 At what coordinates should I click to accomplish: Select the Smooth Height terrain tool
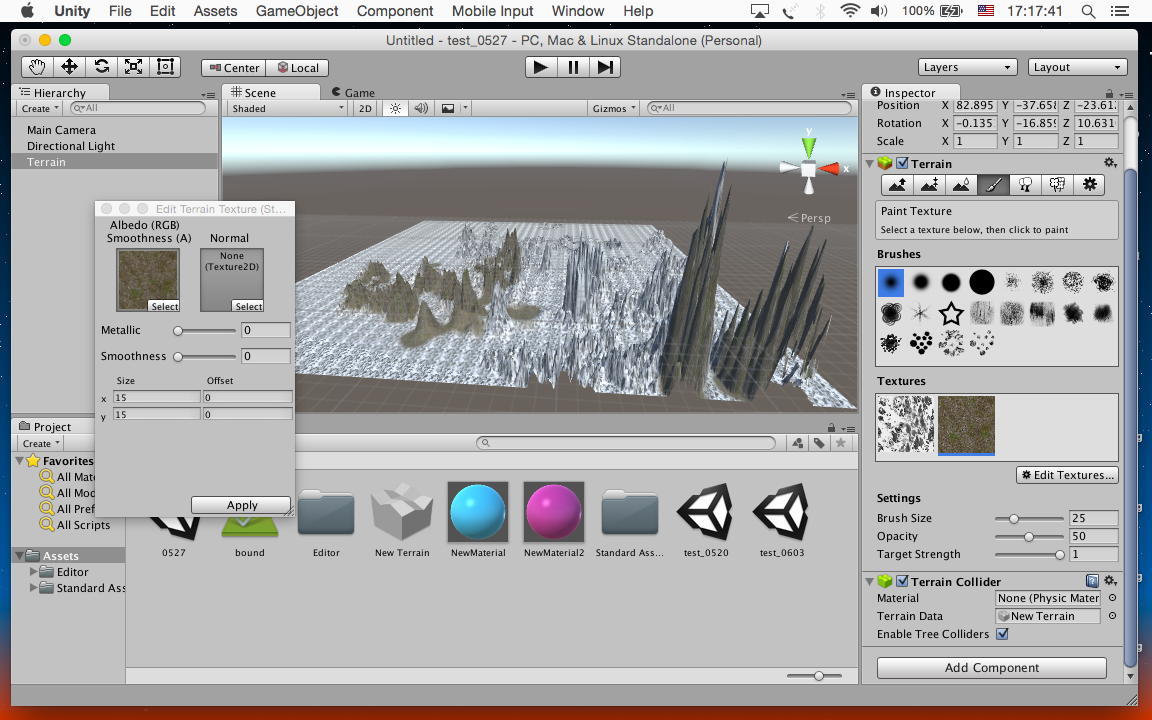coord(961,185)
